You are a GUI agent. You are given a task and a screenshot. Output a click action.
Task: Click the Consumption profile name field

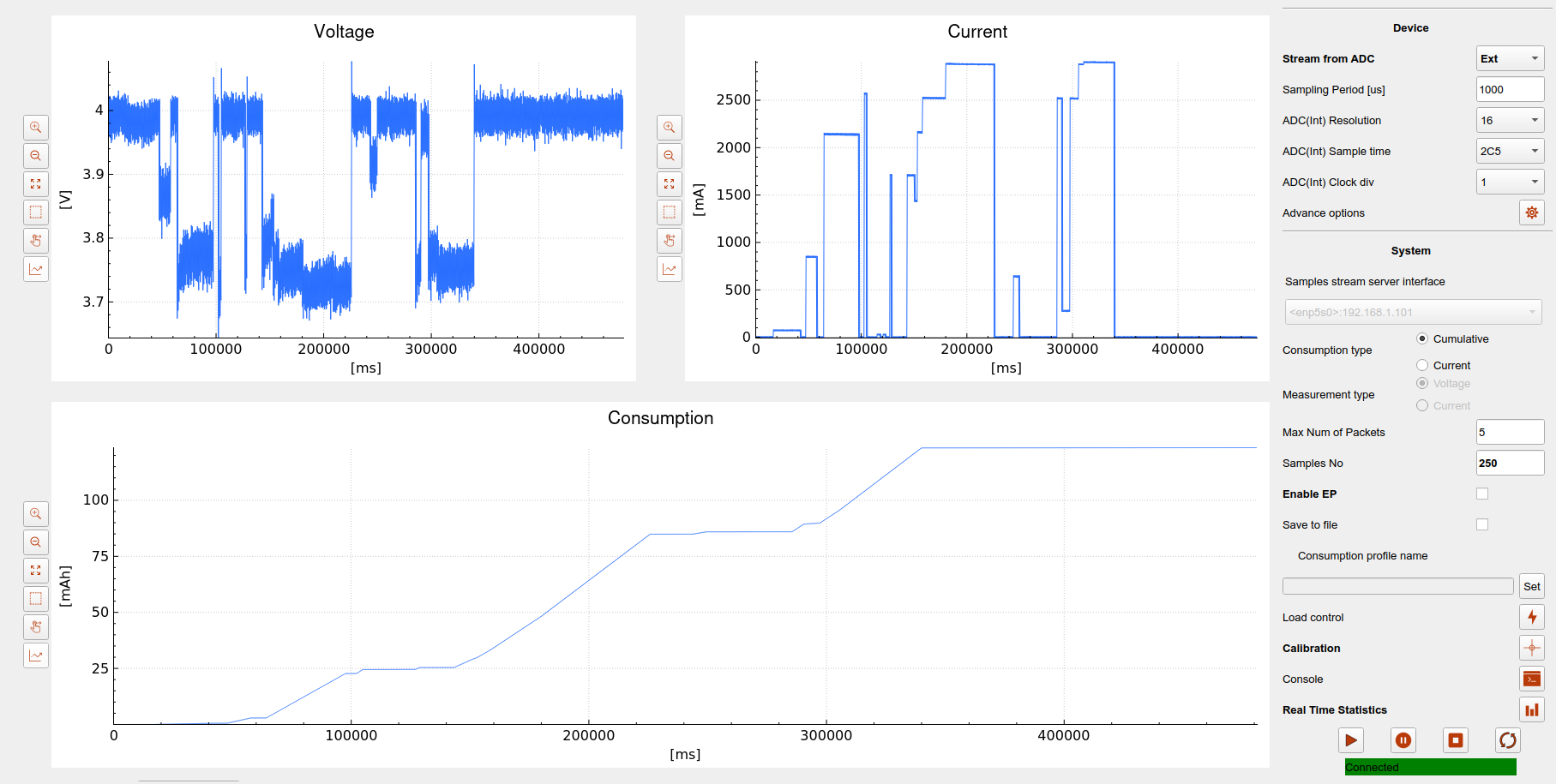click(x=1397, y=585)
